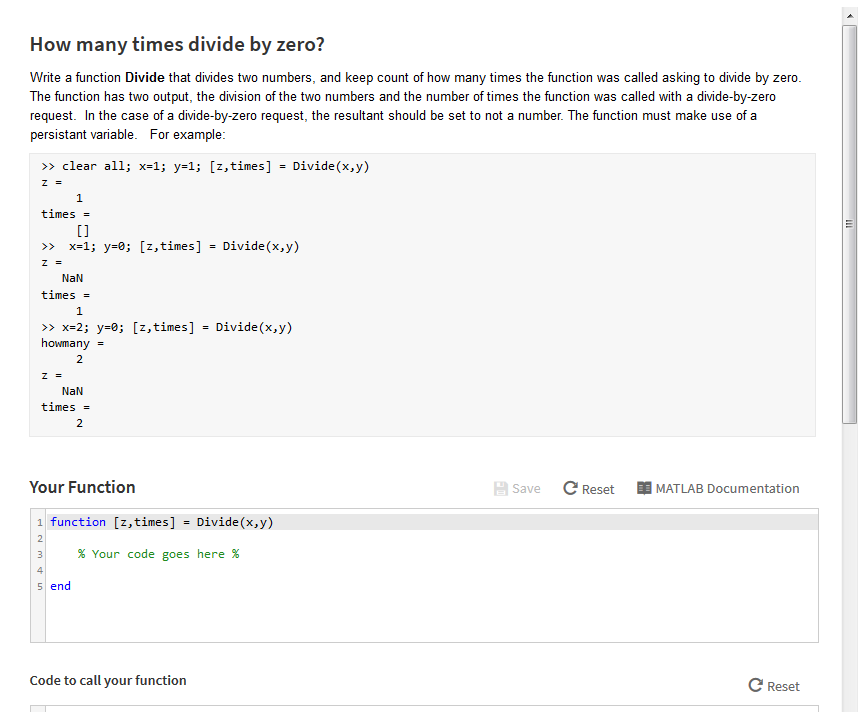Click line number 3 in the editor gutter

39,553
